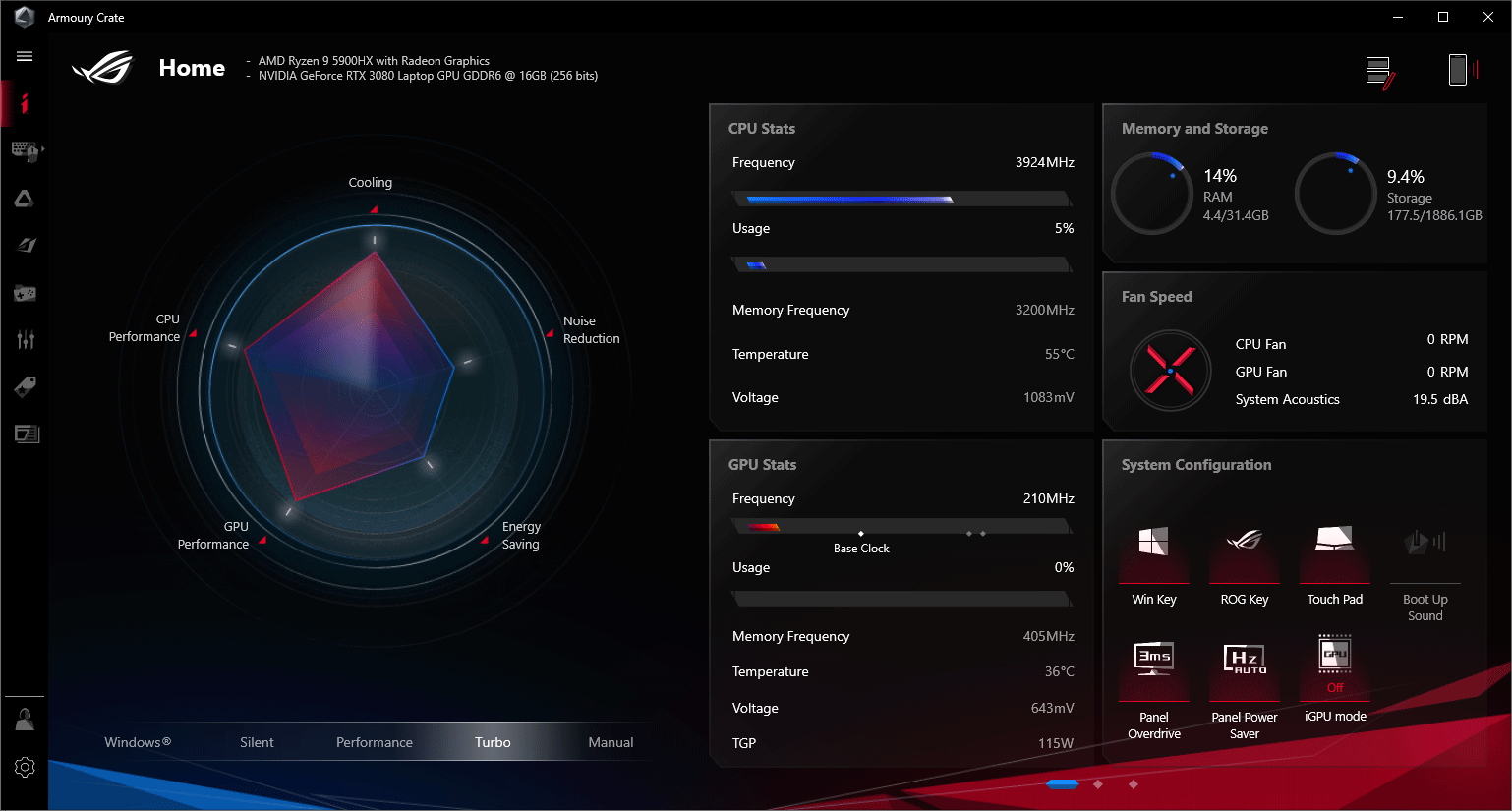Viewport: 1512px width, 811px height.
Task: Open the user profile icon
Action: 25,719
